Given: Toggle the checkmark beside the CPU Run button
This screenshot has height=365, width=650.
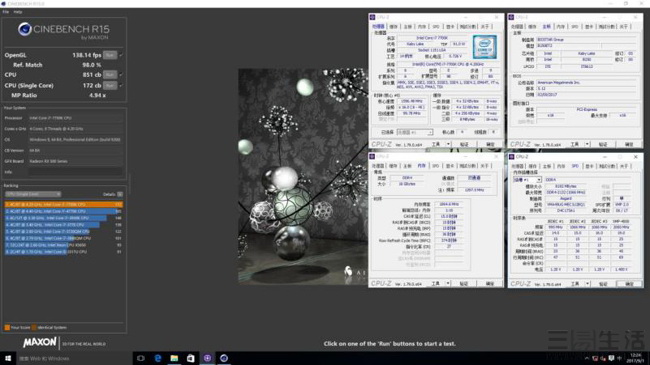Looking at the screenshot, I should point(121,75).
